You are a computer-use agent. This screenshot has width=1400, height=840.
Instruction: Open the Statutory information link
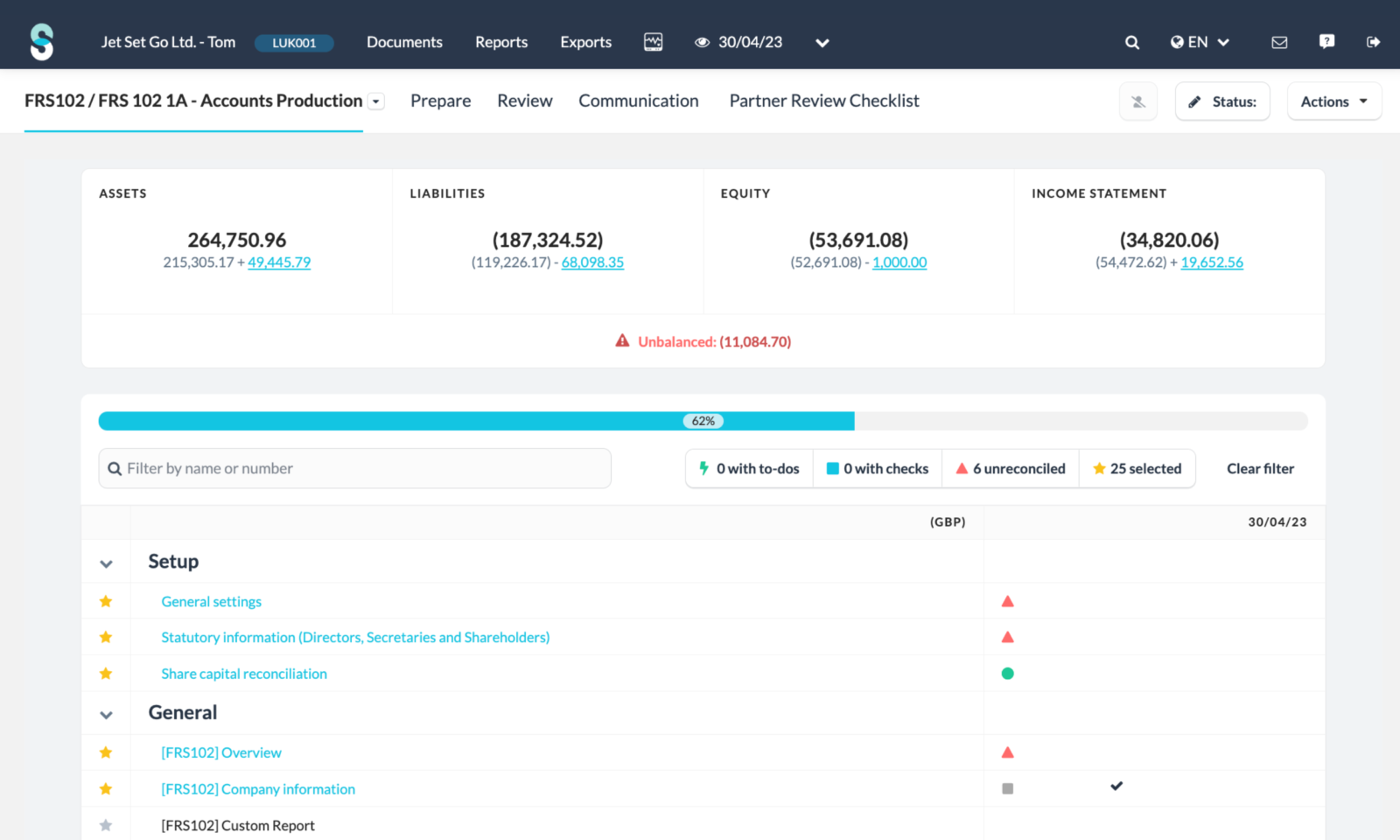click(354, 637)
